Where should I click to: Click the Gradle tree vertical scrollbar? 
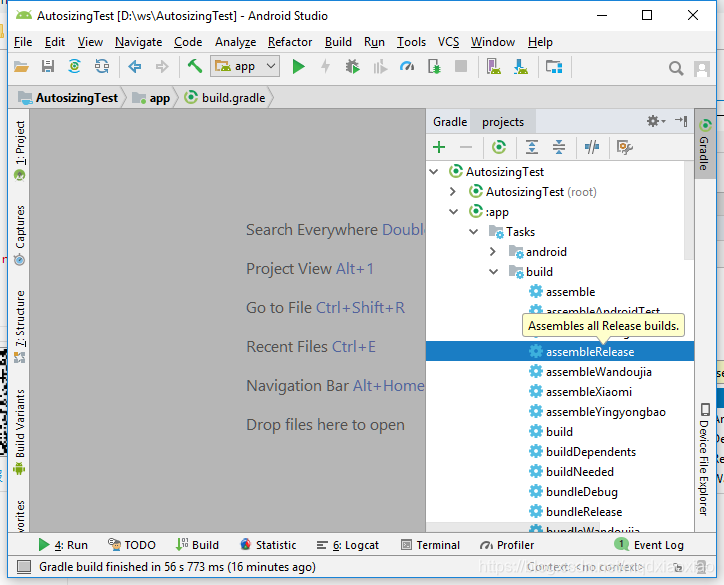(x=688, y=210)
